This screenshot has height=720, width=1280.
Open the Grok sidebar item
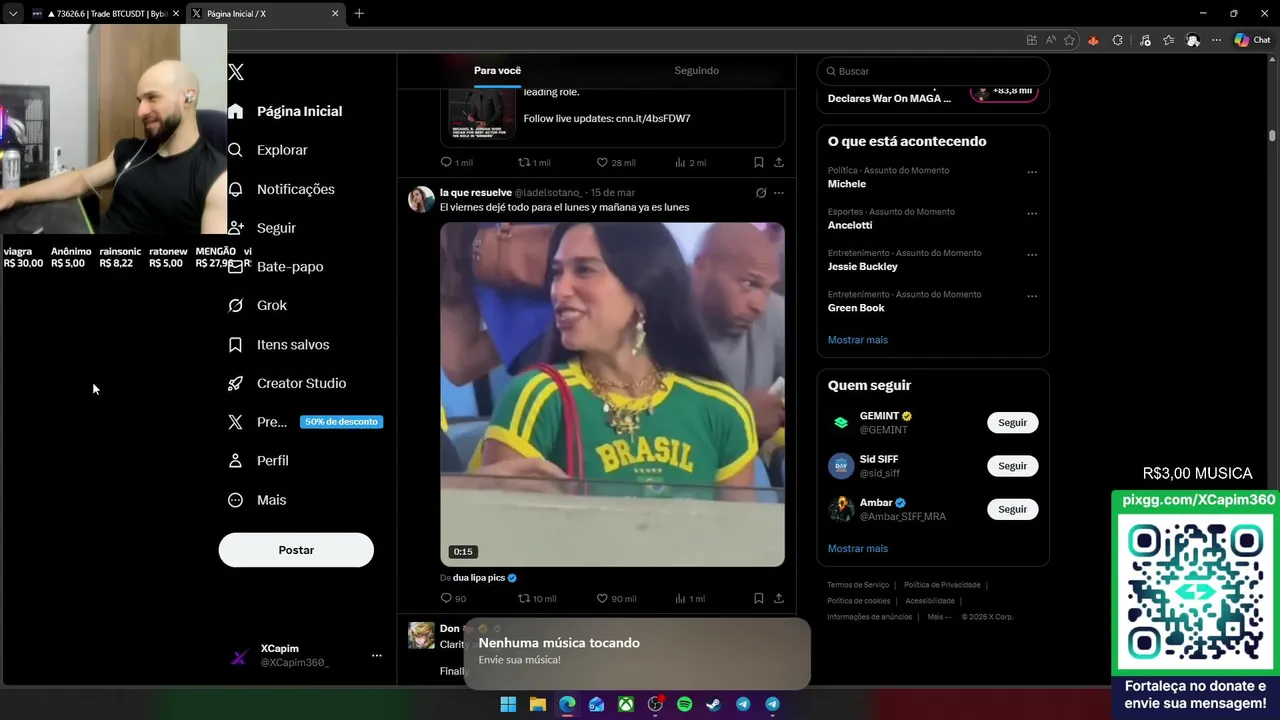pos(258,305)
